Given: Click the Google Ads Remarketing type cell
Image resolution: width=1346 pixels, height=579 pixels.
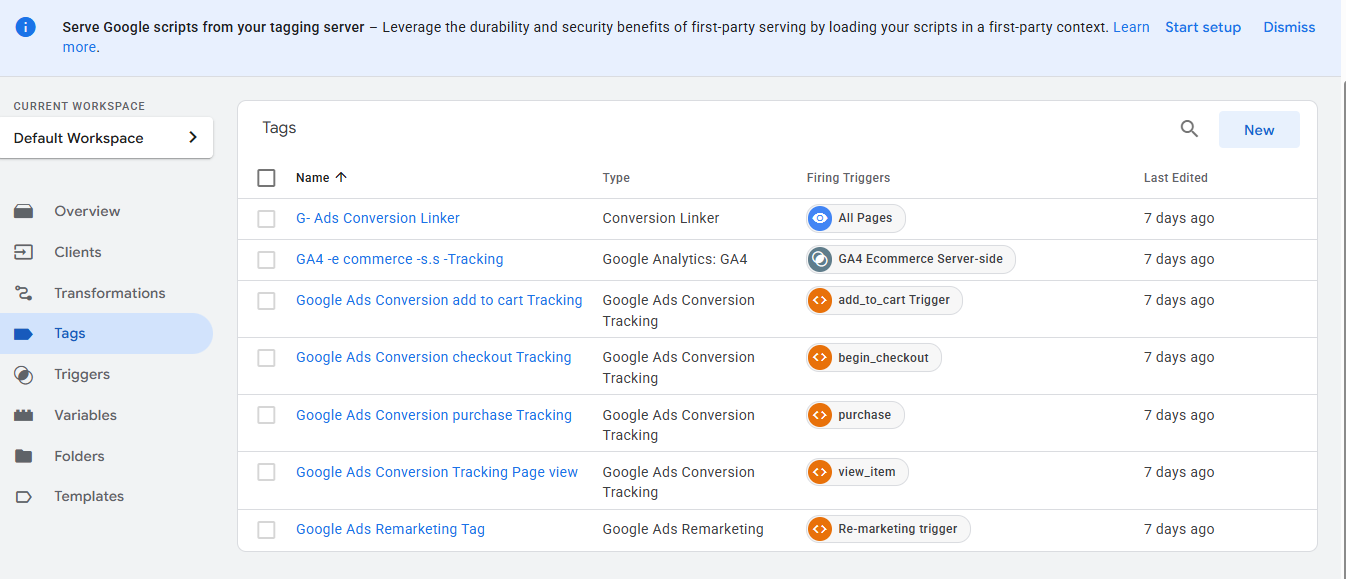Looking at the screenshot, I should pyautogui.click(x=683, y=529).
